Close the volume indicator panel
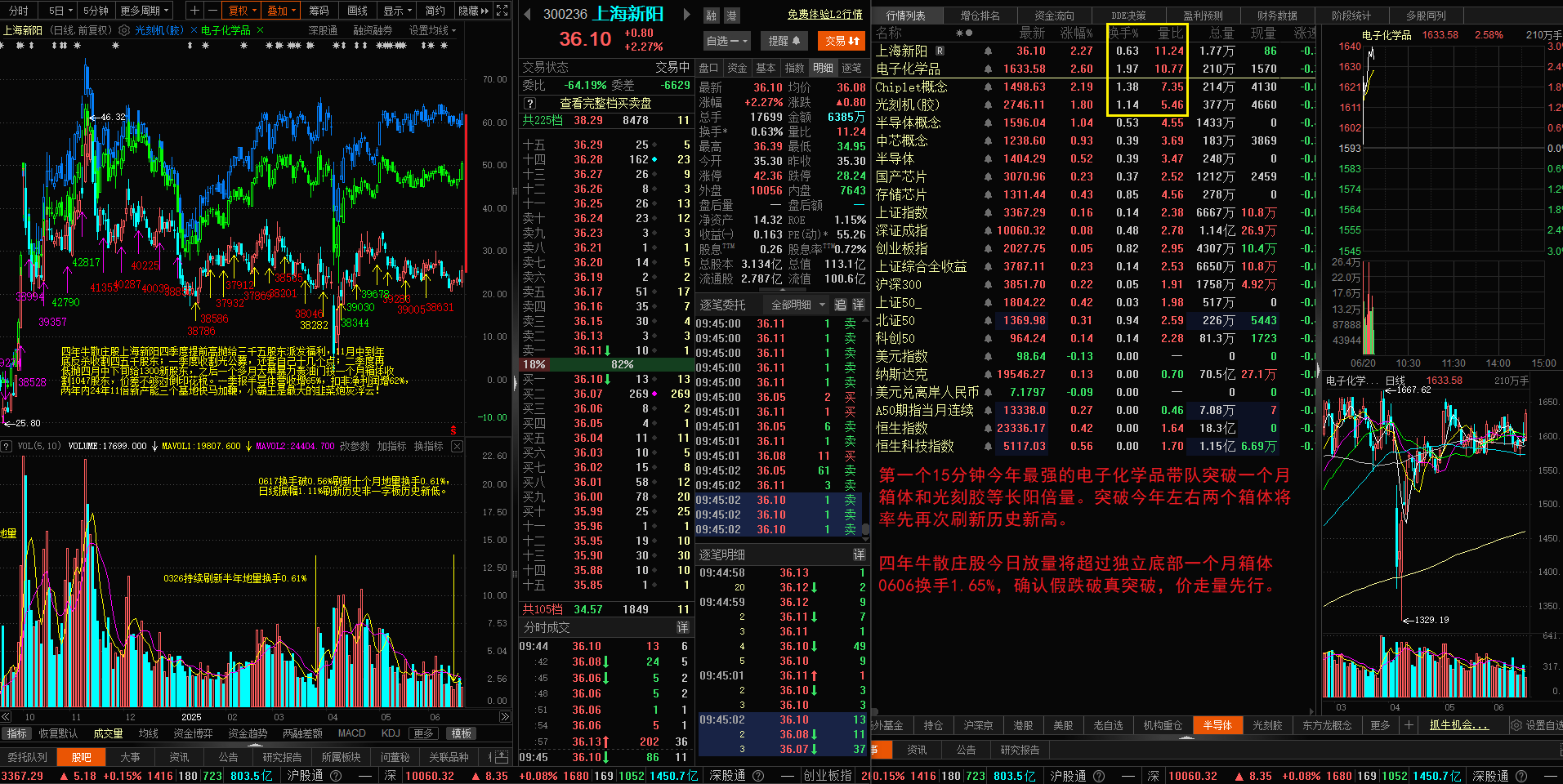The width and height of the screenshot is (1563, 784). pyautogui.click(x=458, y=446)
